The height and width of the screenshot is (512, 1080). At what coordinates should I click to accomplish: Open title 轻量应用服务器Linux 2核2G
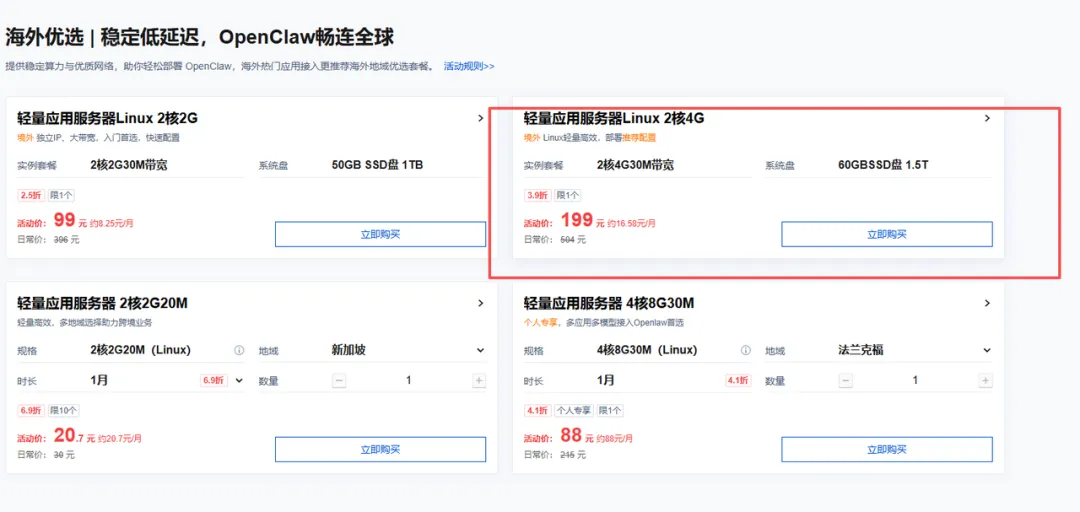107,119
